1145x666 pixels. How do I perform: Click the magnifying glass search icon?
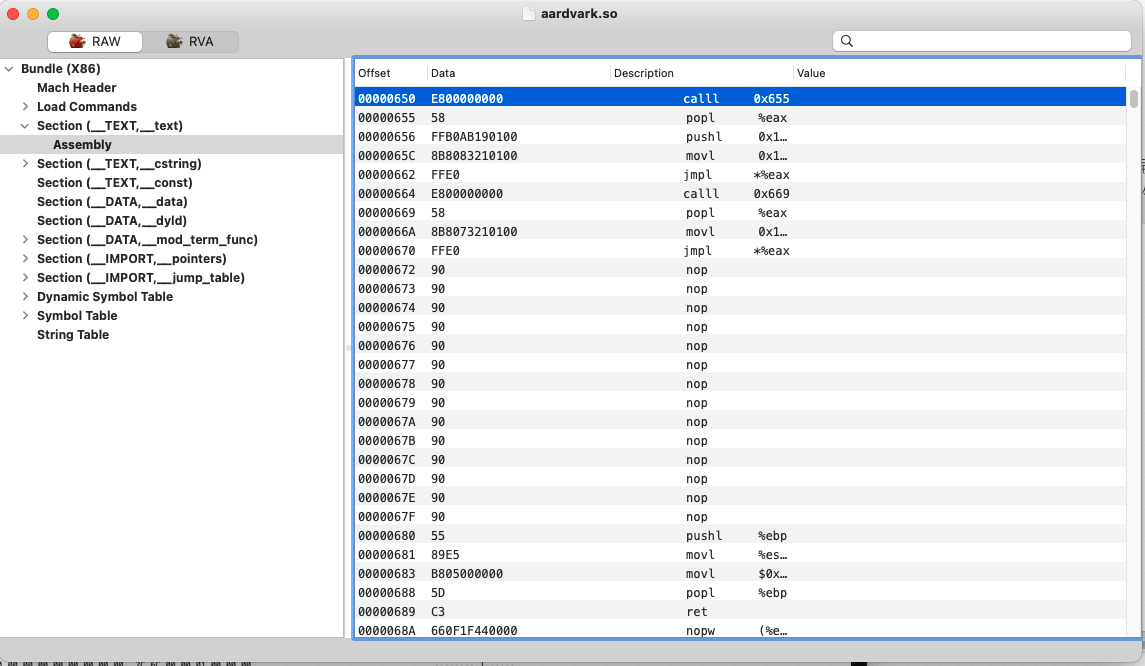point(846,41)
